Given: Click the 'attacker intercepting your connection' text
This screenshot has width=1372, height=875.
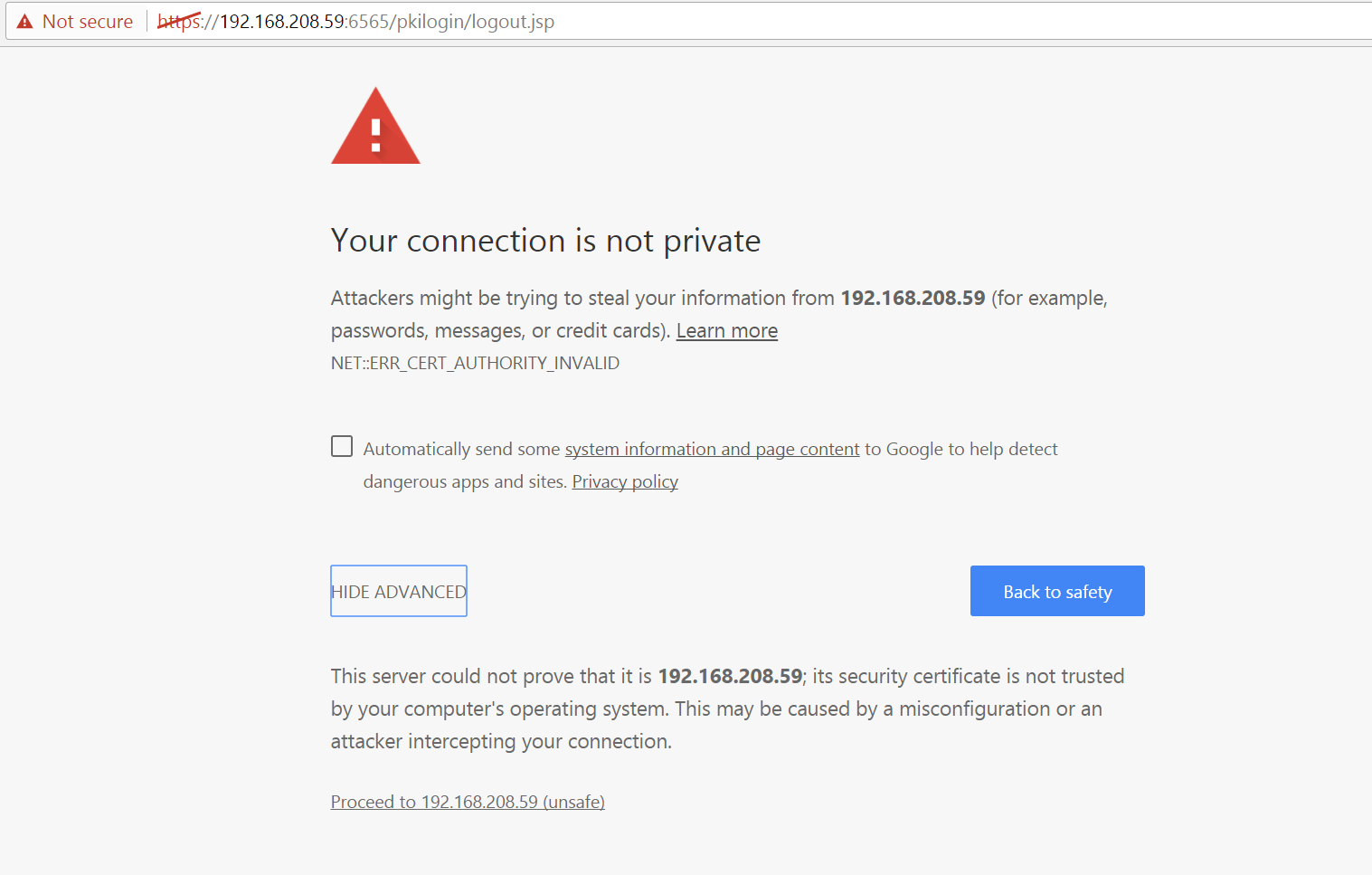Looking at the screenshot, I should (500, 742).
